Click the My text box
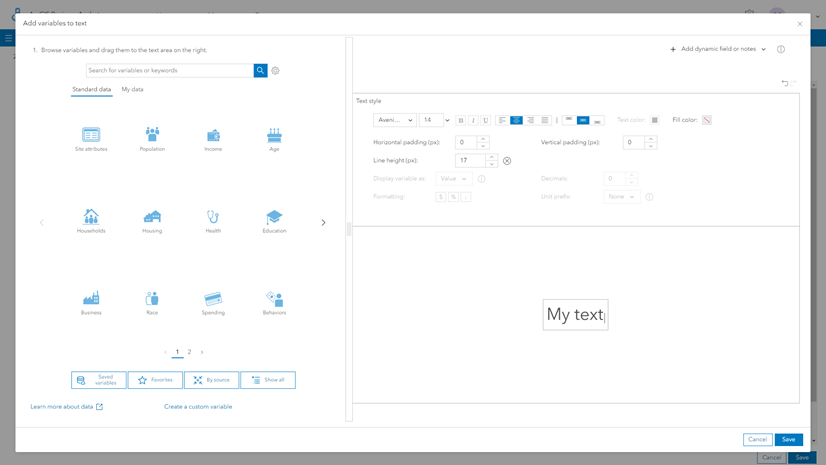 pyautogui.click(x=575, y=315)
